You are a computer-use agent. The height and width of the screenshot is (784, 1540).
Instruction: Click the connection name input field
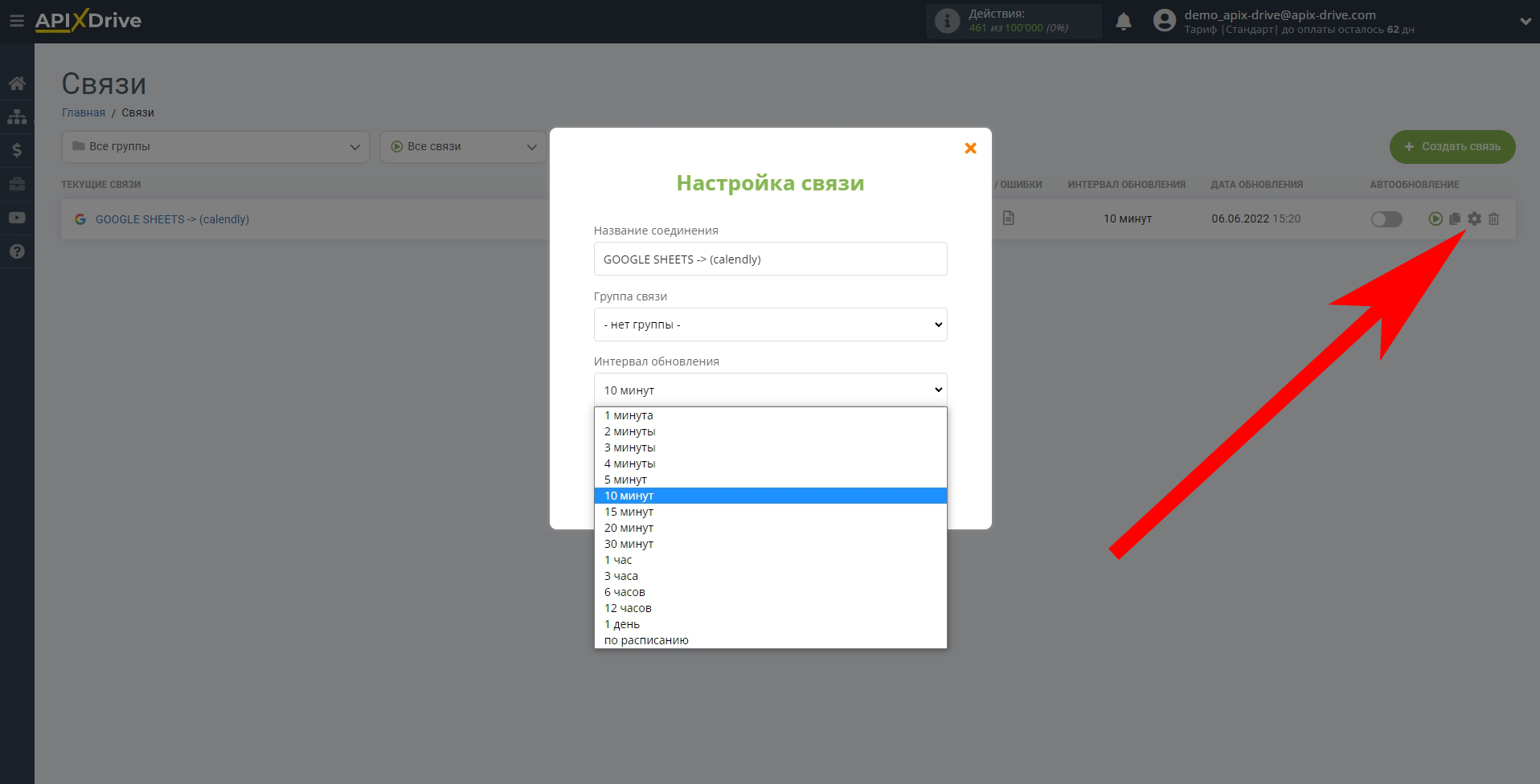(x=770, y=259)
